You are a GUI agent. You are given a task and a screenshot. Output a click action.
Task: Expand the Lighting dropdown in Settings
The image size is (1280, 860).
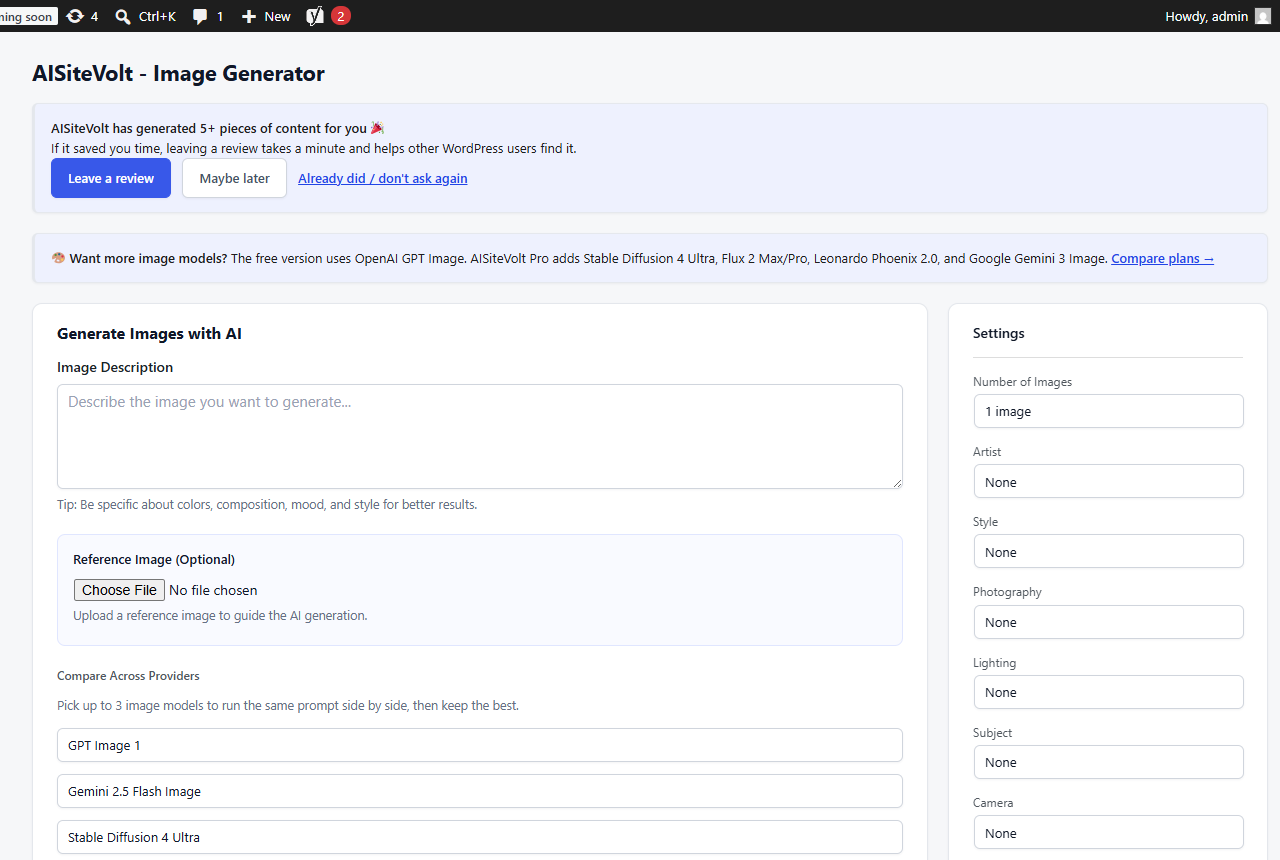[1108, 692]
